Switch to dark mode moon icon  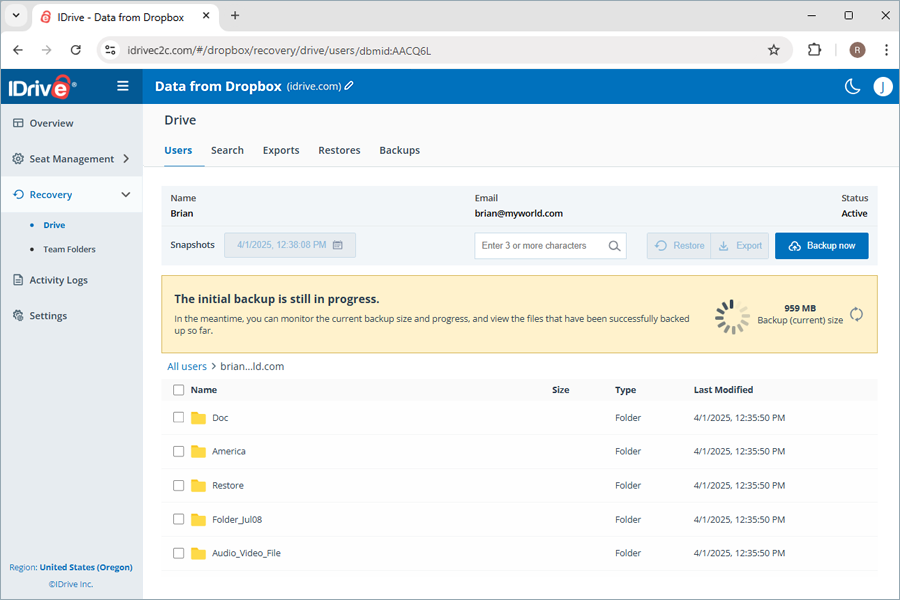(x=852, y=87)
